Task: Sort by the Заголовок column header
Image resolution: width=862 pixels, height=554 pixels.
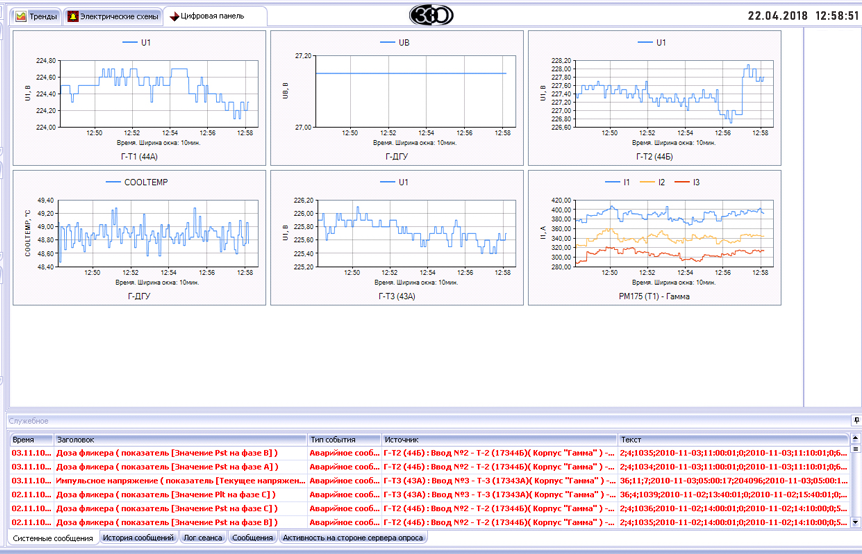Action: (180, 440)
